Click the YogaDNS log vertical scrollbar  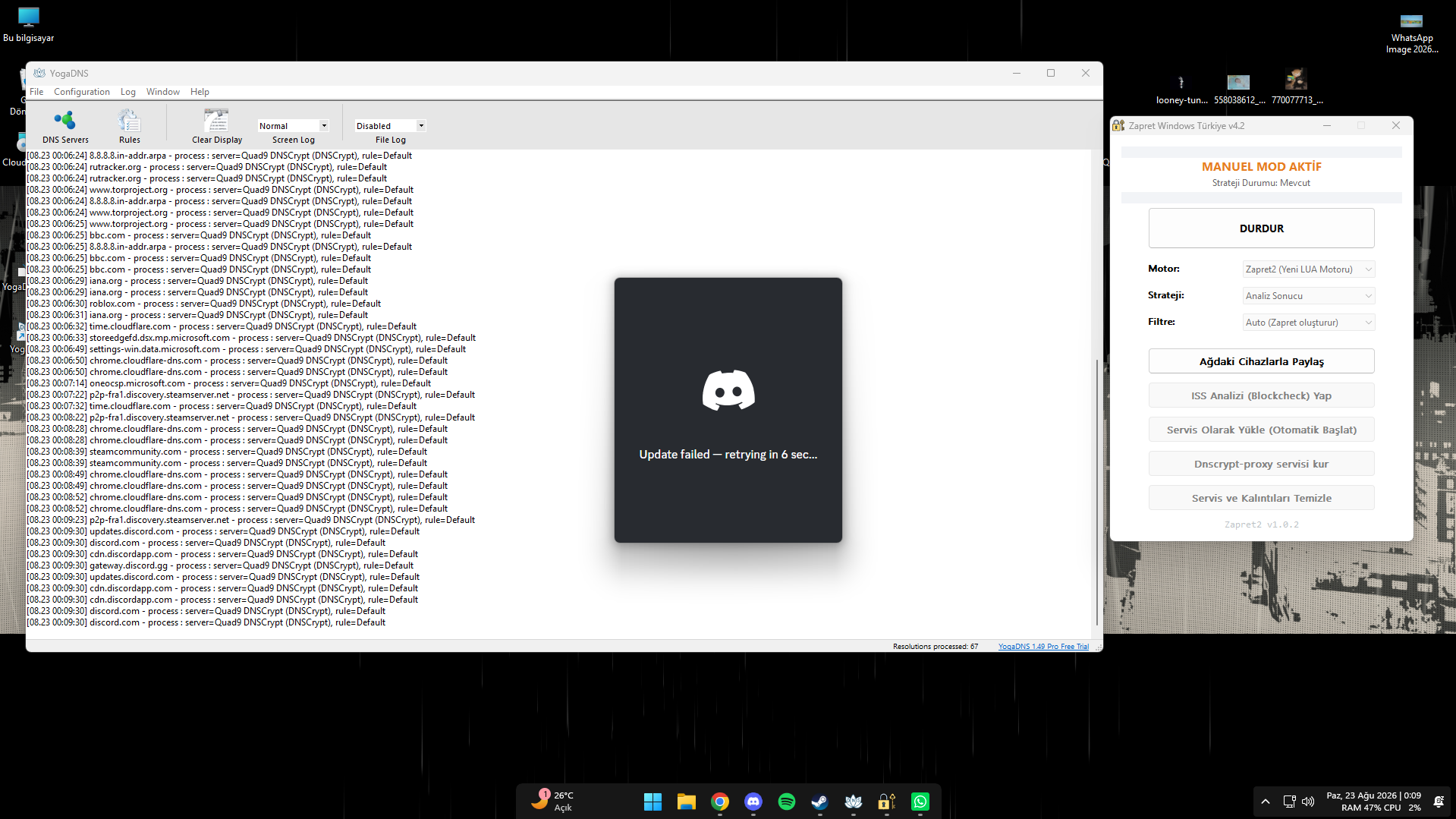point(1097,493)
